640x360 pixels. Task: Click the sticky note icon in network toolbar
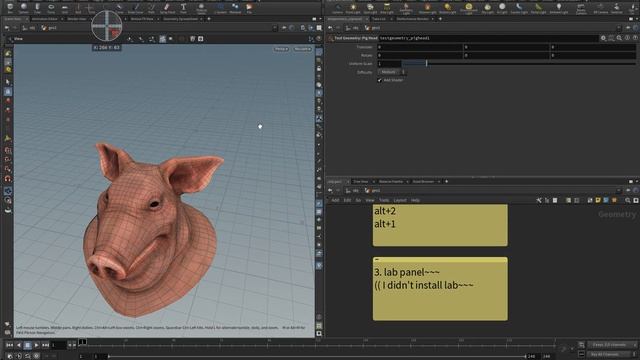598,200
